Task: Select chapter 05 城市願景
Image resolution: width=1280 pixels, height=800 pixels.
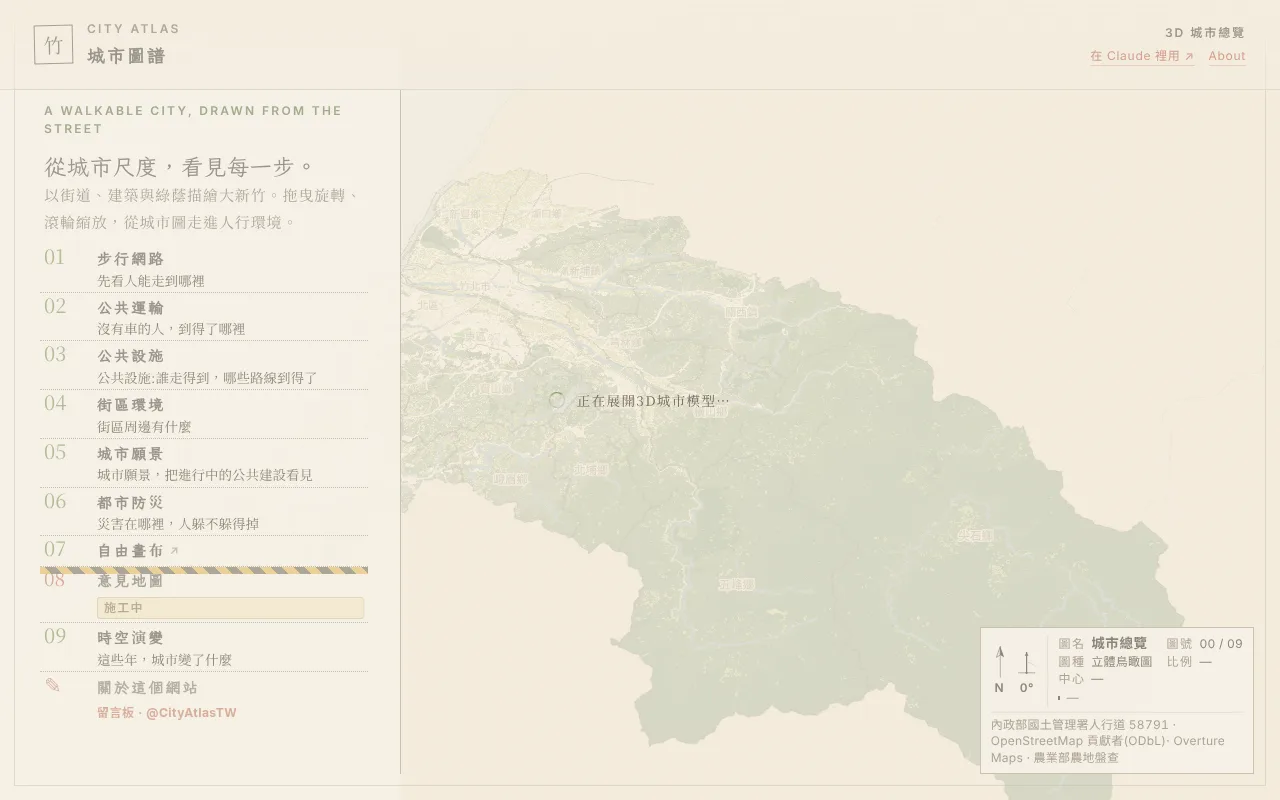Action: point(204,463)
